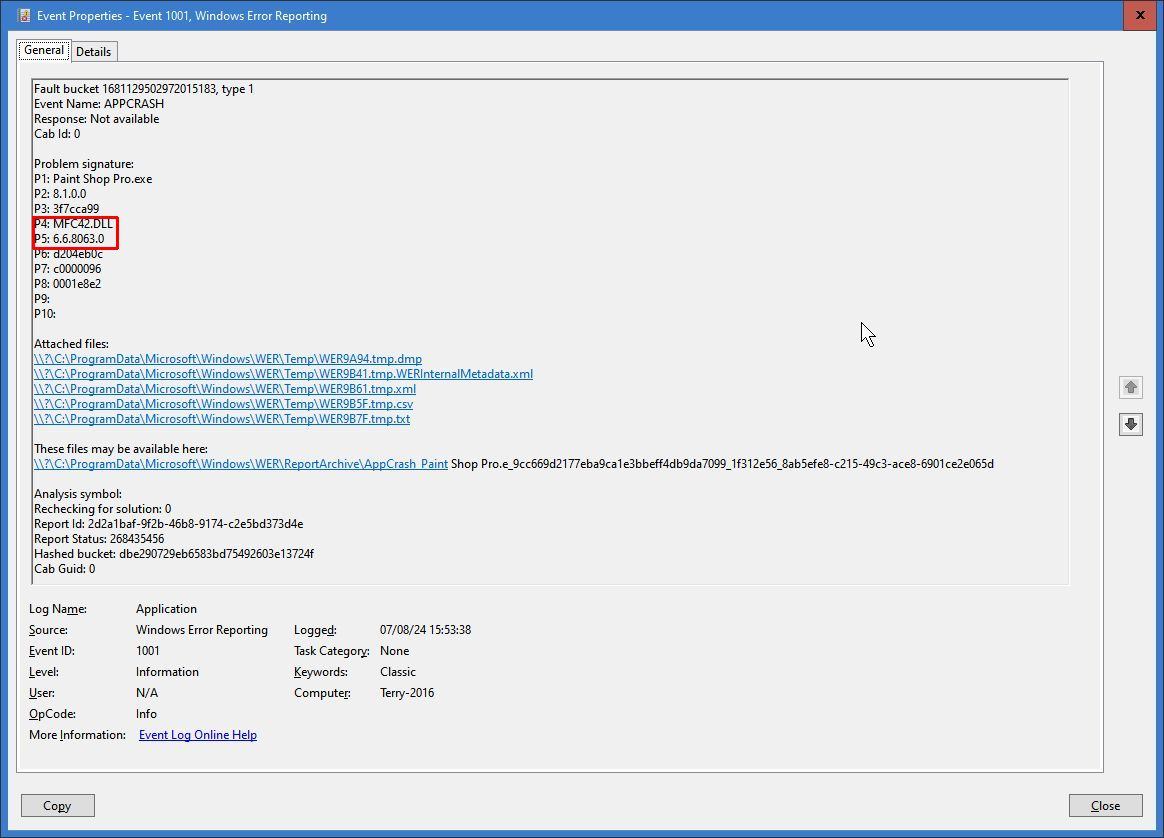Click the Fault bucket line
Image resolution: width=1164 pixels, height=838 pixels.
point(144,89)
